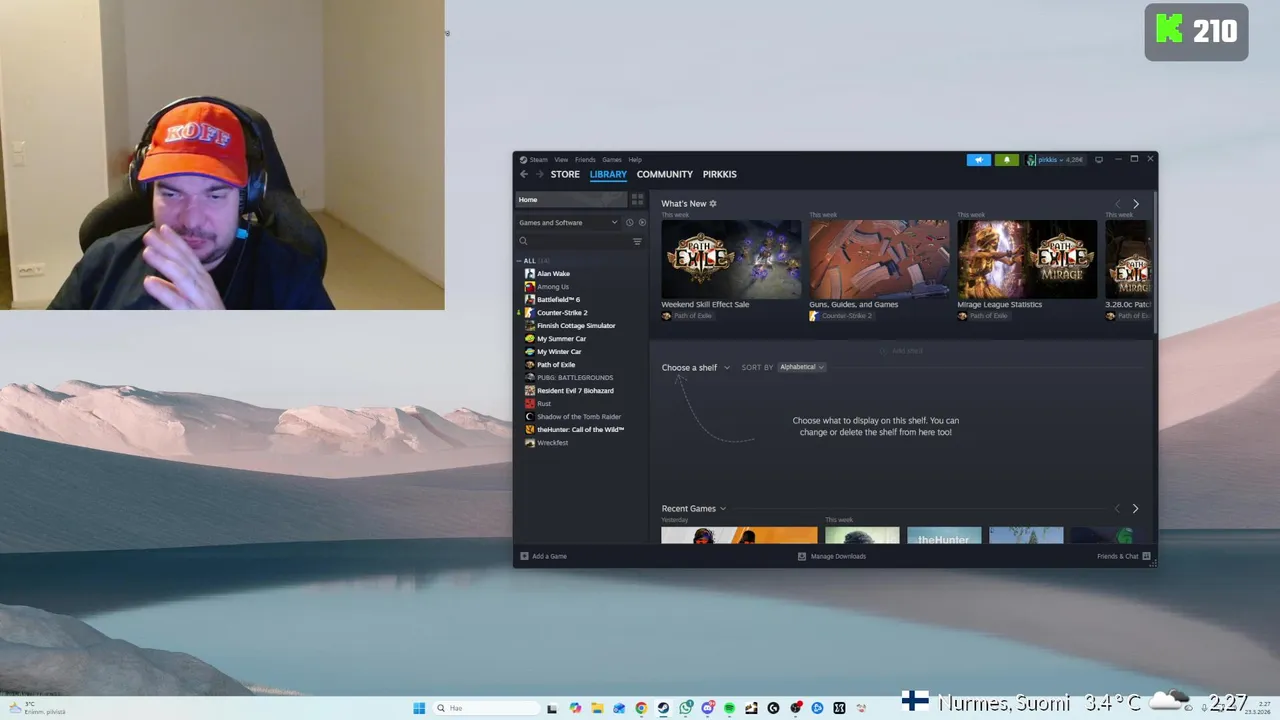Show next What's New items arrow
Screen dimensions: 1280x720
click(1135, 204)
